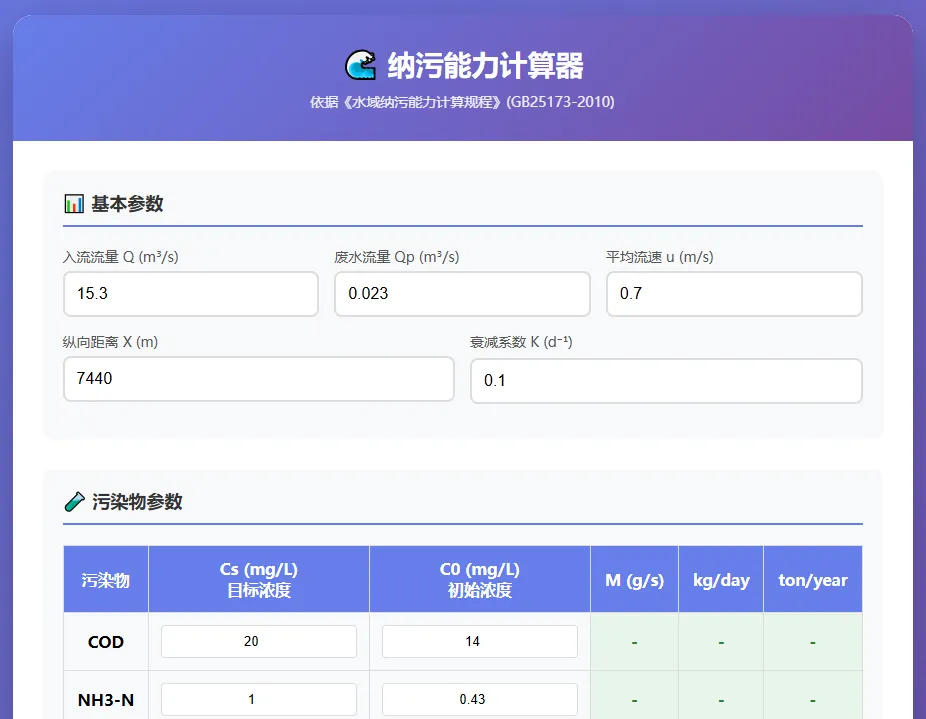Image resolution: width=926 pixels, height=719 pixels.
Task: Click the M (g/s) column header
Action: pyautogui.click(x=634, y=580)
